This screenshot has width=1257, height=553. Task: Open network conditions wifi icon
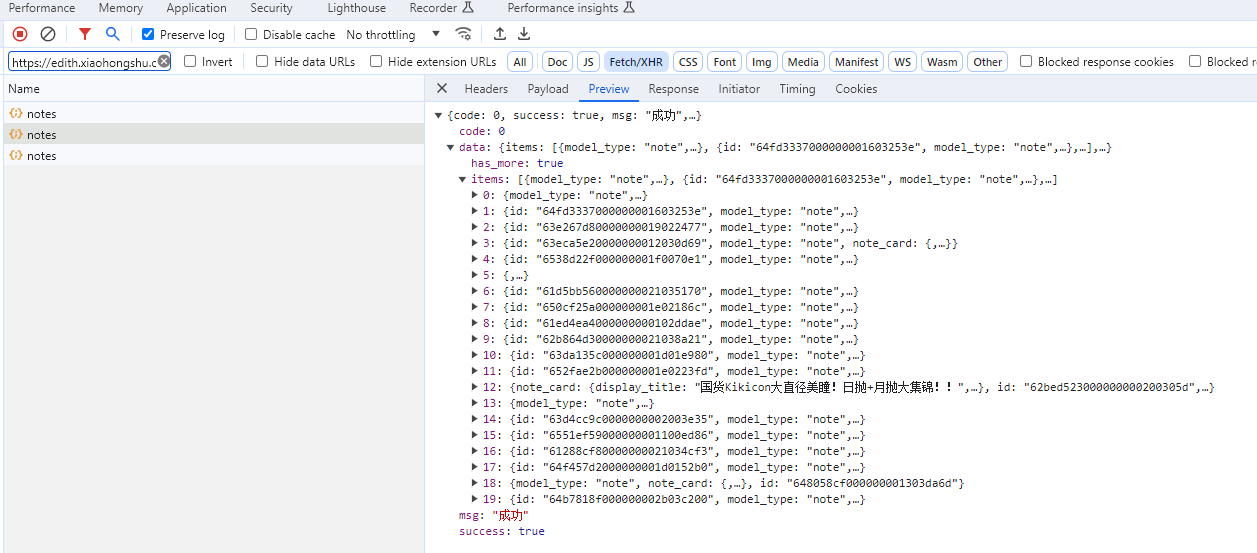[463, 34]
